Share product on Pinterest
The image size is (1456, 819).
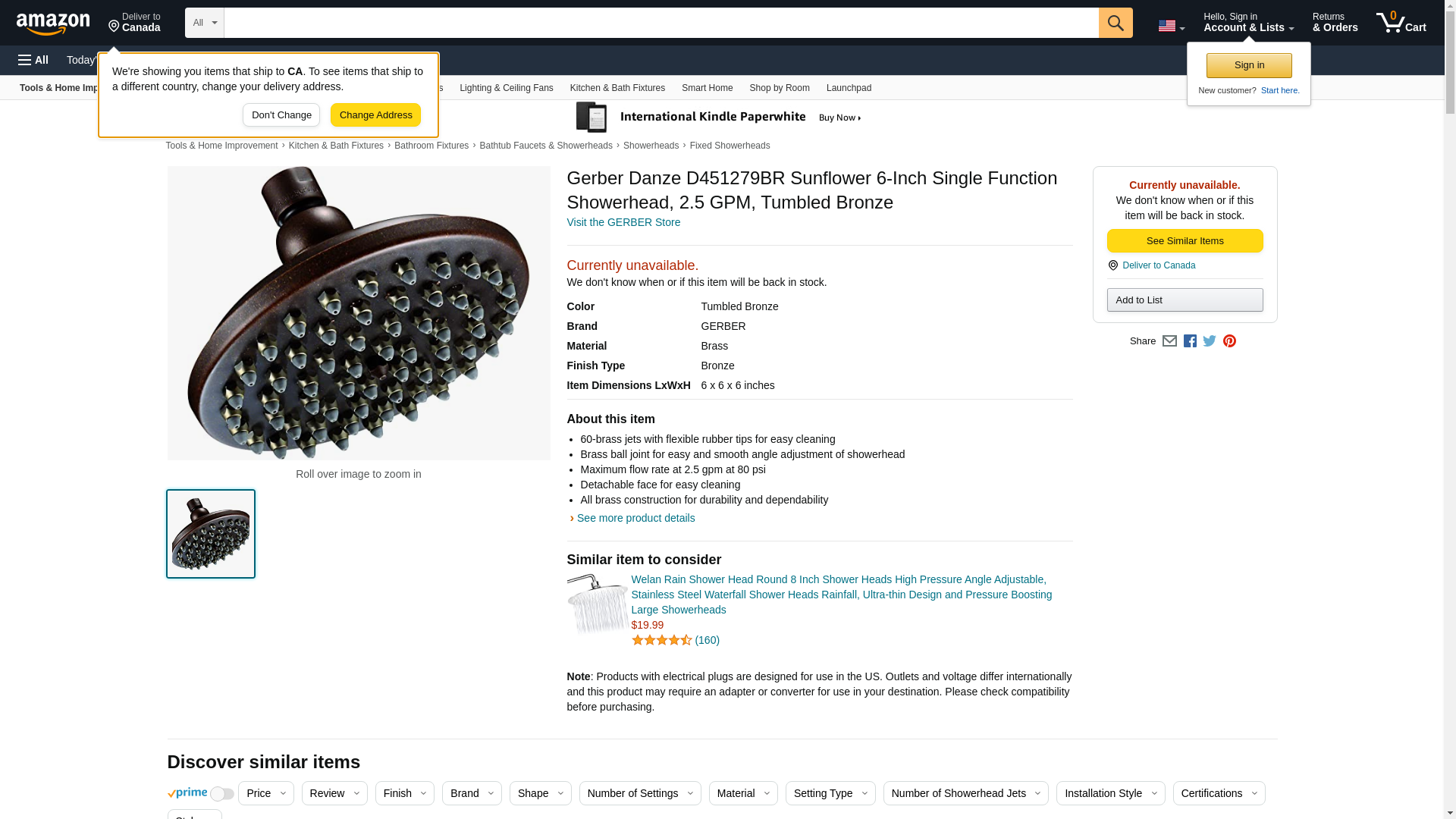pos(1229,341)
